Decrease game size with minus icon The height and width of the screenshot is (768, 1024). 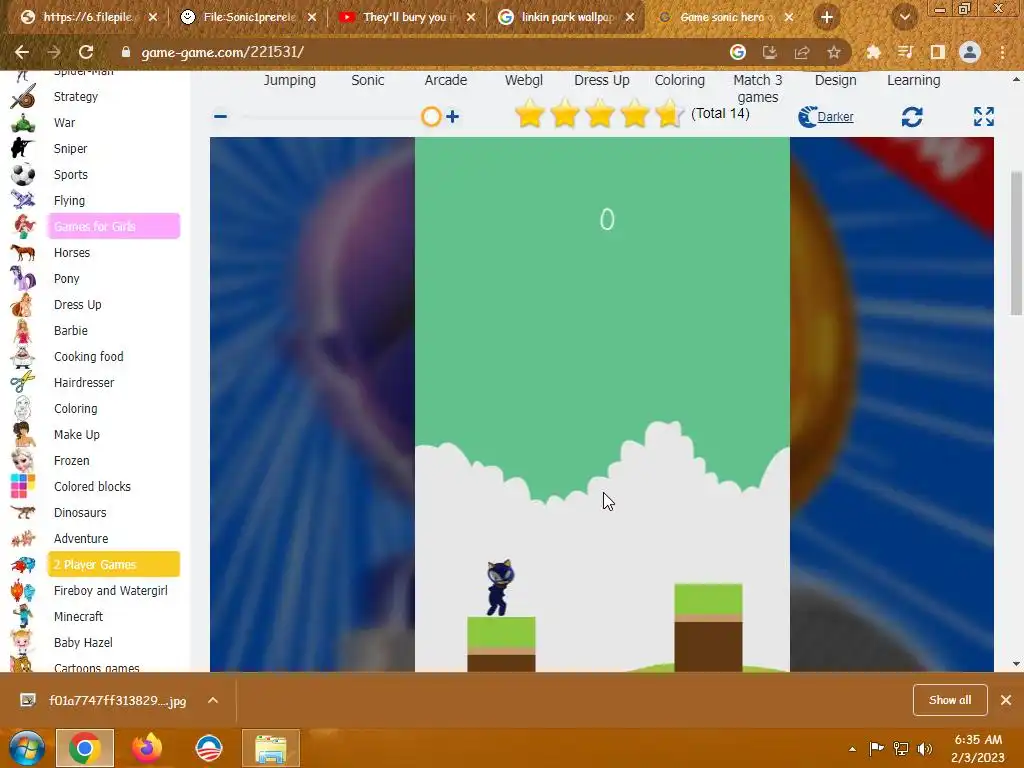pos(221,117)
